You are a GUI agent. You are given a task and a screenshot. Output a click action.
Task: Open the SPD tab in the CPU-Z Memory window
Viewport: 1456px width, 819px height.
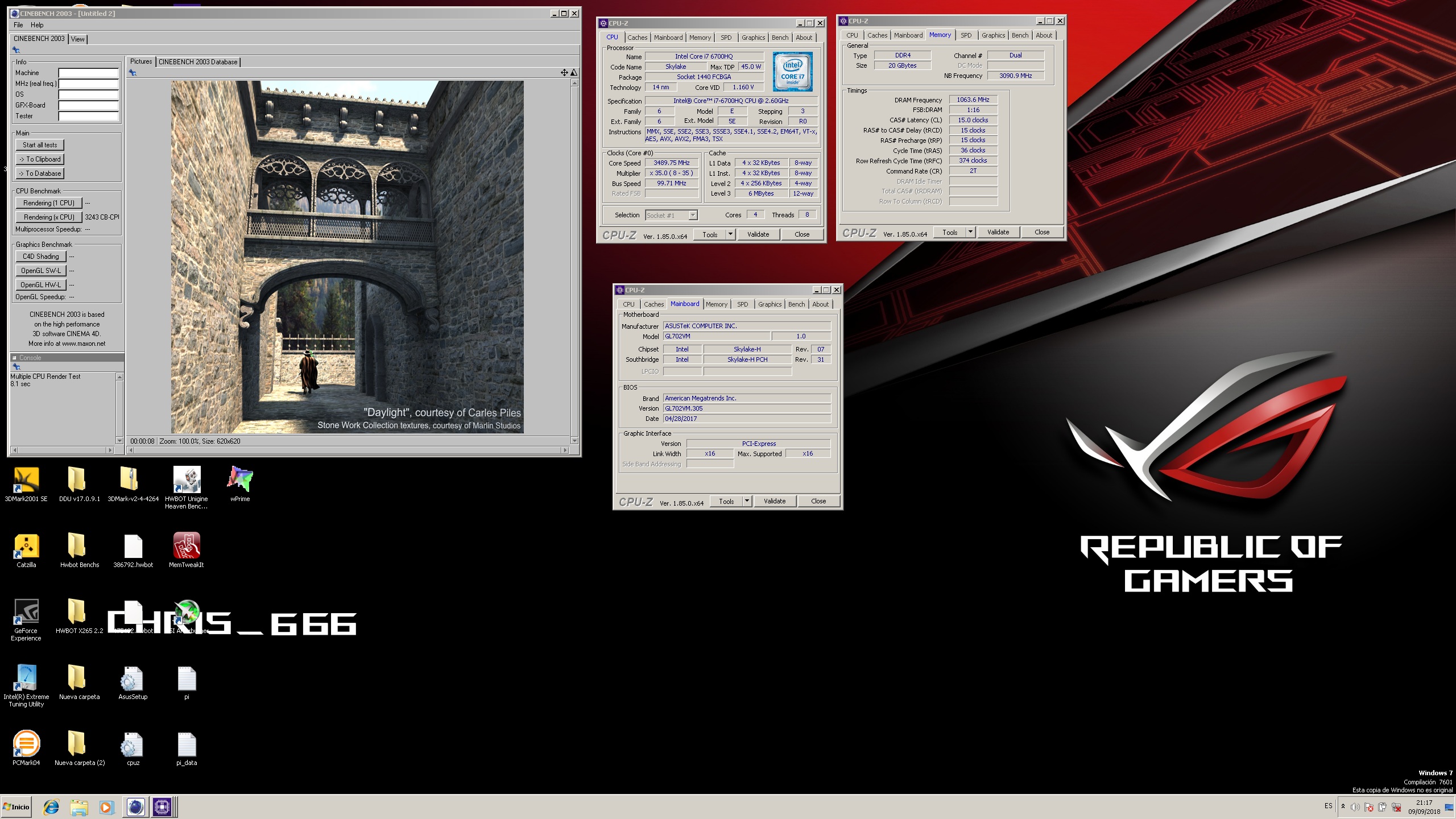coord(966,35)
